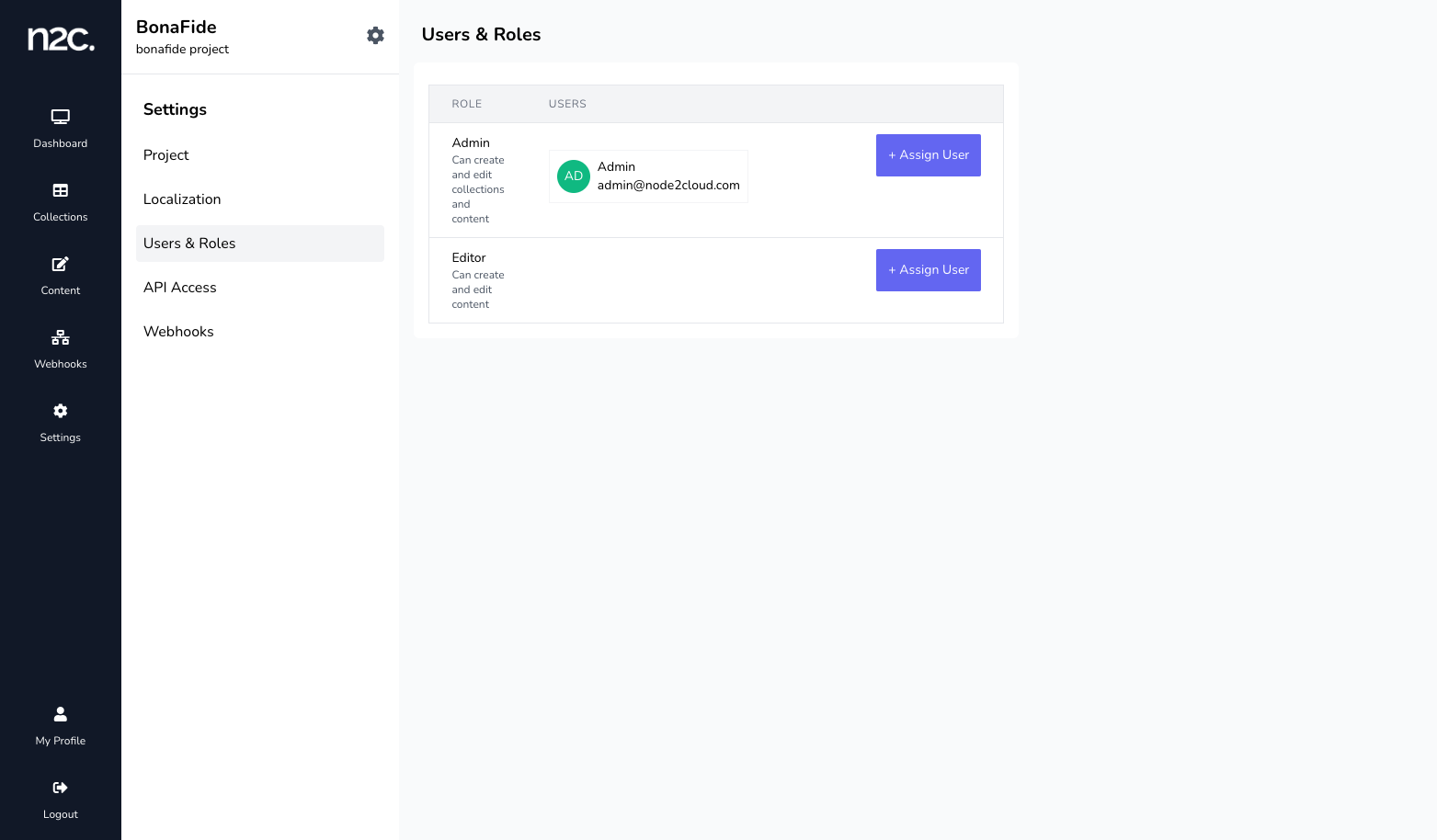Click the BonaFide project title

point(177,28)
